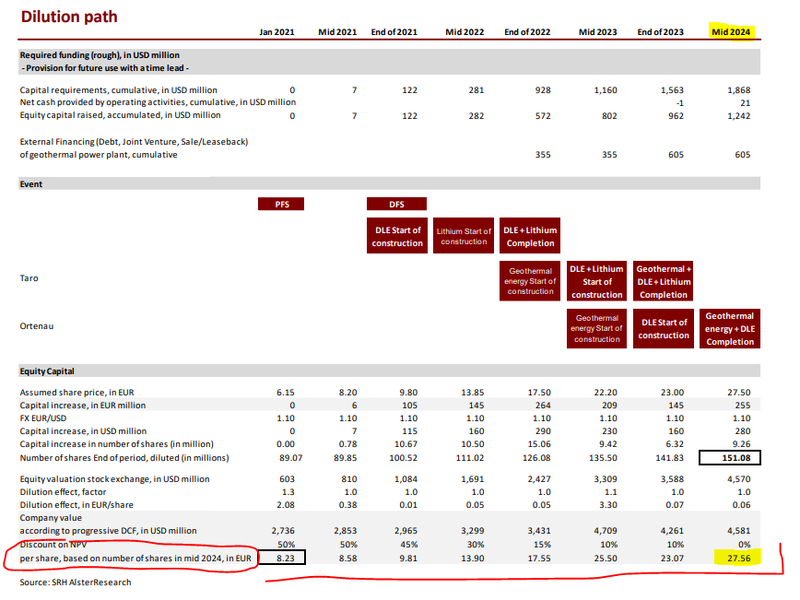Image resolution: width=800 pixels, height=600 pixels.
Task: Select the "Dilution effect, factor" row label
Action: coord(63,492)
